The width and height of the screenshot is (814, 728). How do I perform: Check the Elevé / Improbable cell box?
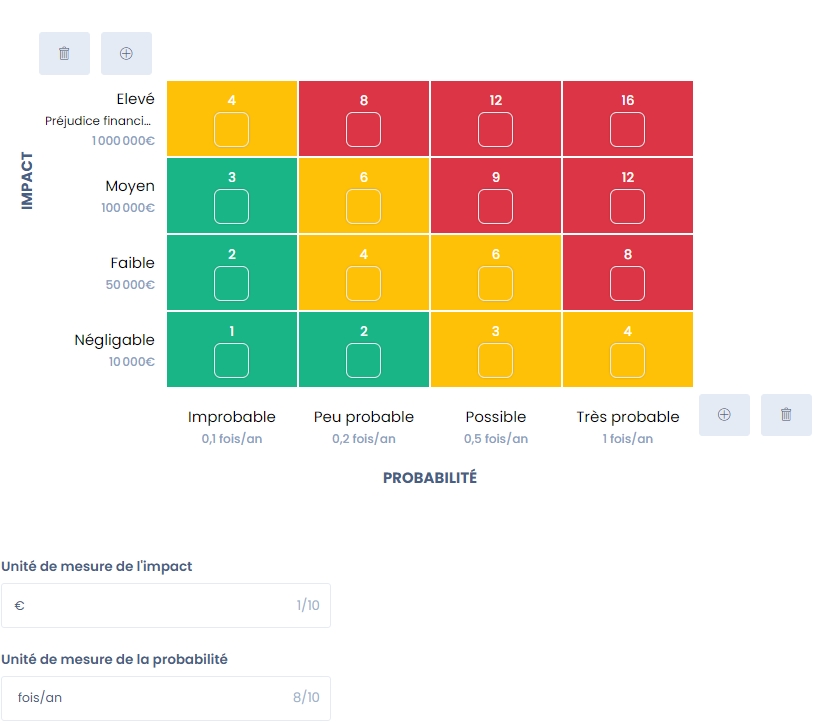pos(231,130)
